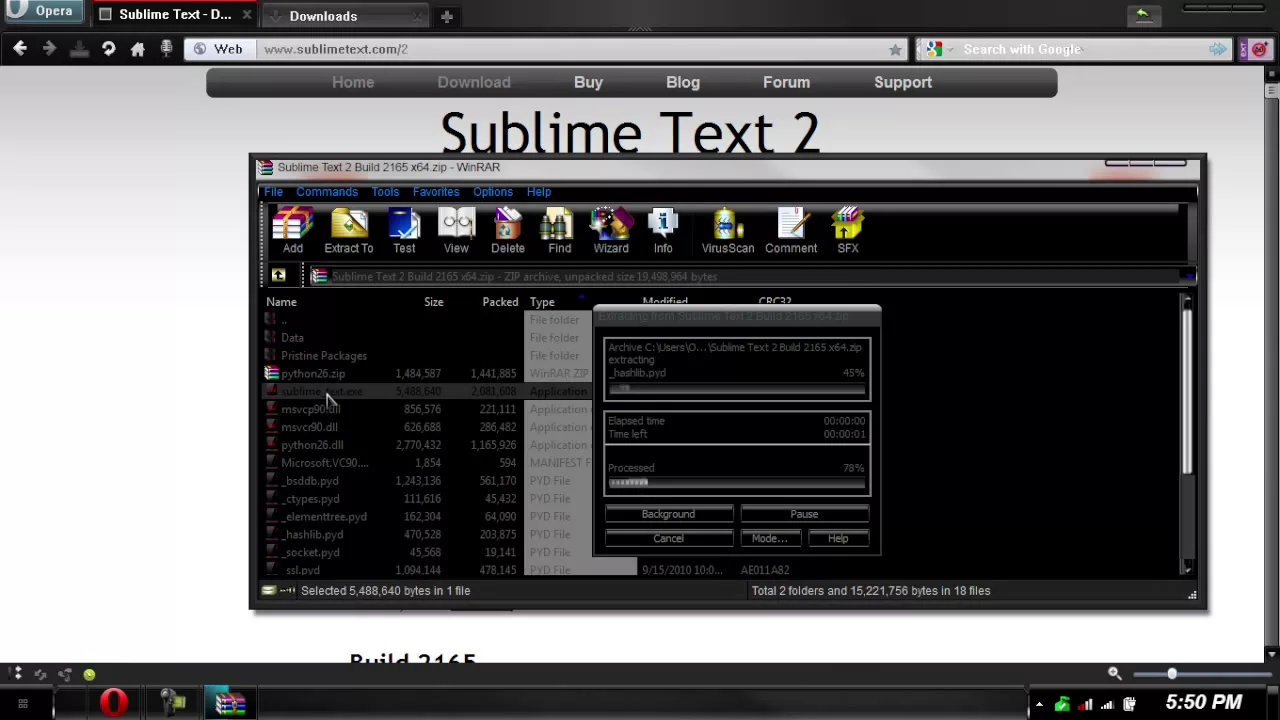Open WinRAR Tools menu
This screenshot has width=1280, height=720.
tap(385, 192)
